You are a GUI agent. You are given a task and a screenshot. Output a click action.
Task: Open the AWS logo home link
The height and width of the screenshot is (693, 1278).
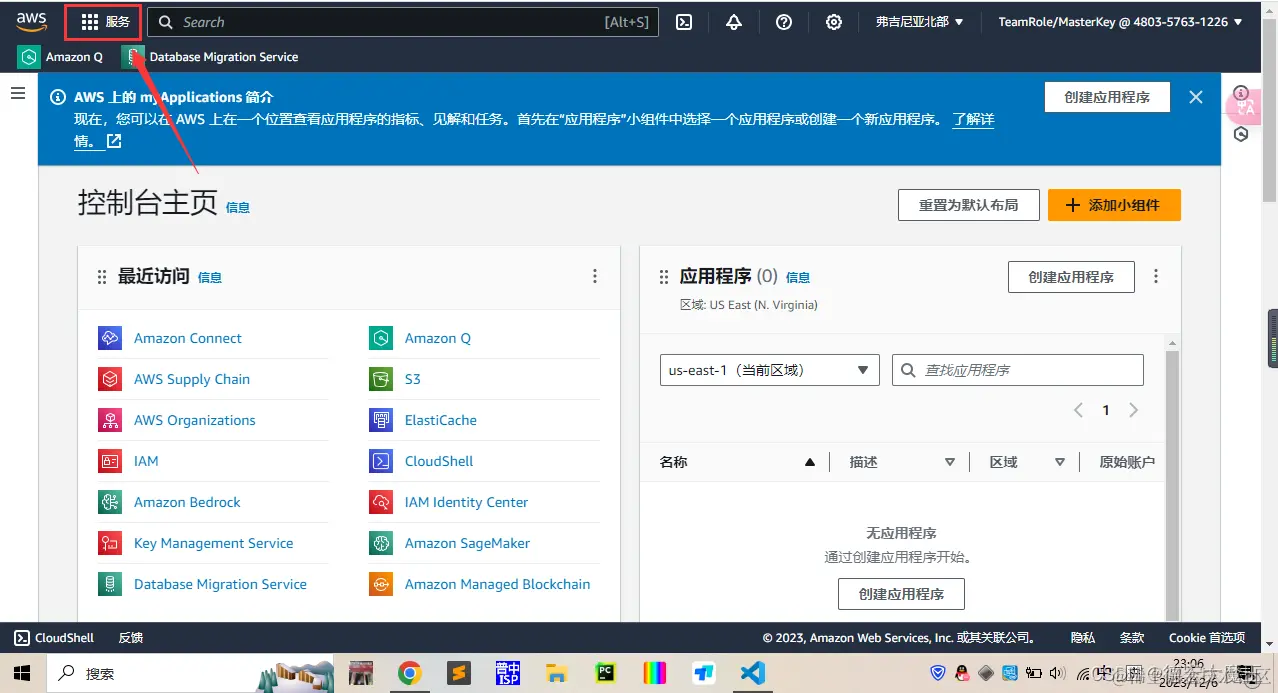coord(31,21)
